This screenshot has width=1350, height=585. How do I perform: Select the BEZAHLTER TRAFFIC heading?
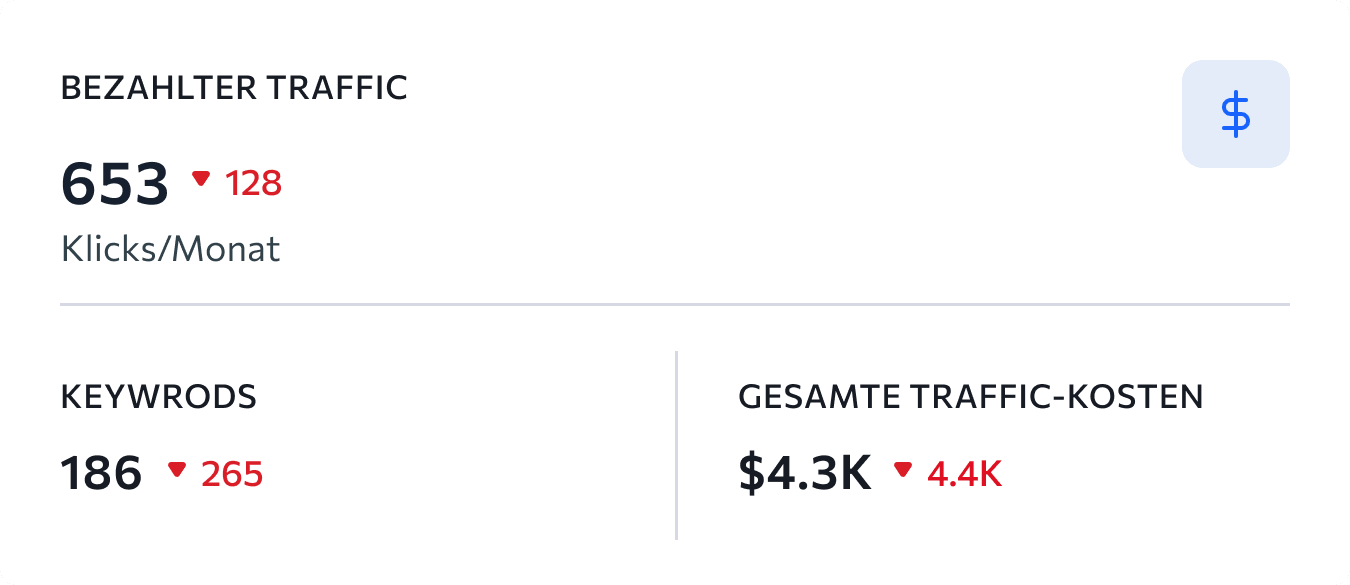coord(234,88)
